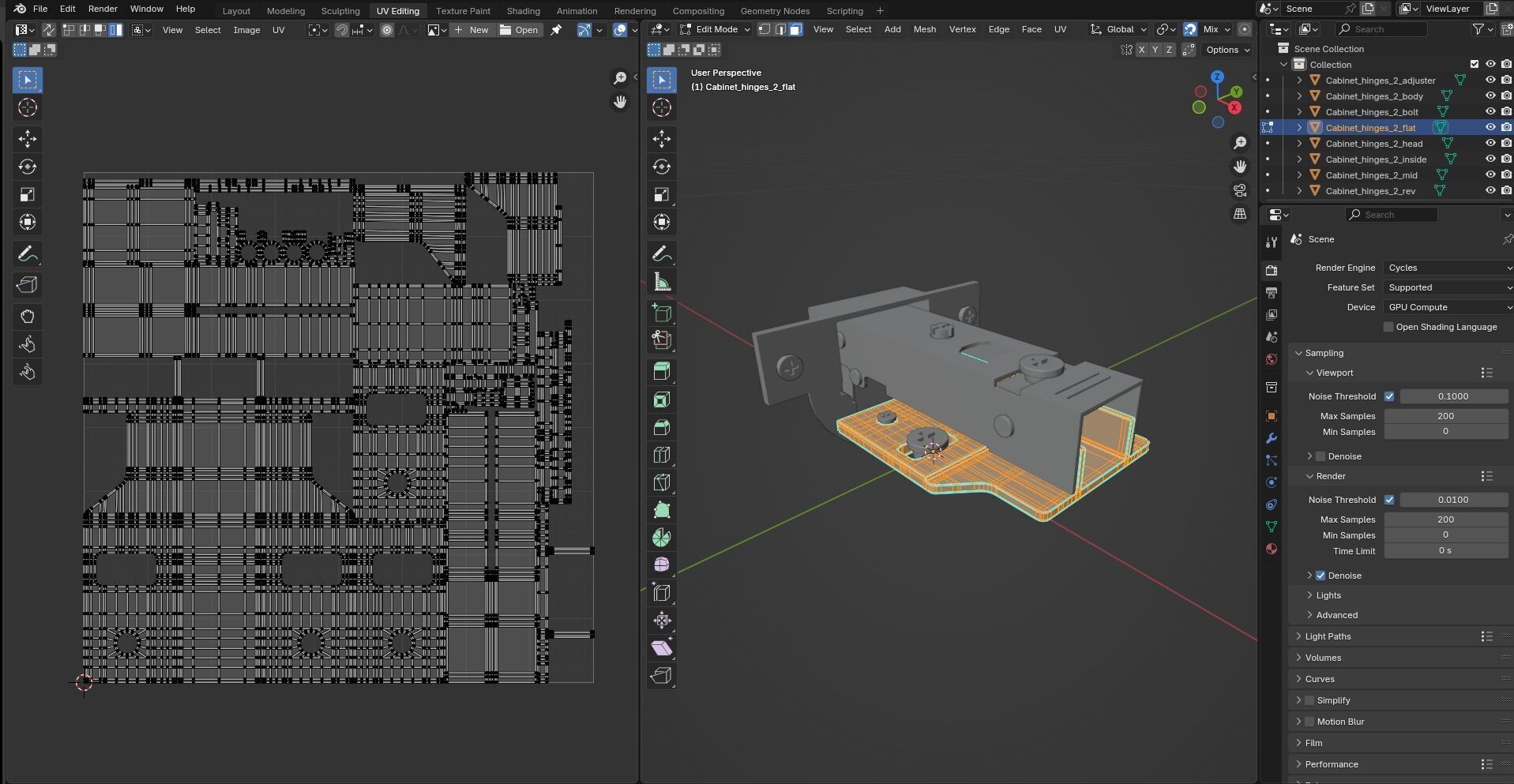Switch to the Shading workspace tab
Viewport: 1514px width, 784px height.
click(523, 11)
